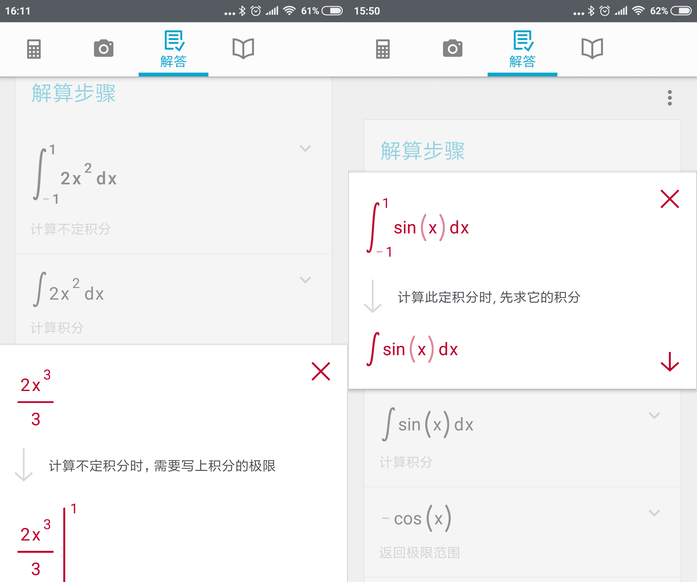
Task: Tap the red 2x³/3 fraction at card top
Action: click(x=35, y=398)
